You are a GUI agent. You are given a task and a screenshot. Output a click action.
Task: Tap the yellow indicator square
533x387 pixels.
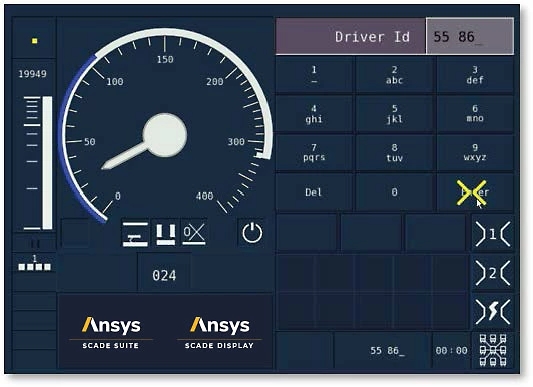point(34,41)
